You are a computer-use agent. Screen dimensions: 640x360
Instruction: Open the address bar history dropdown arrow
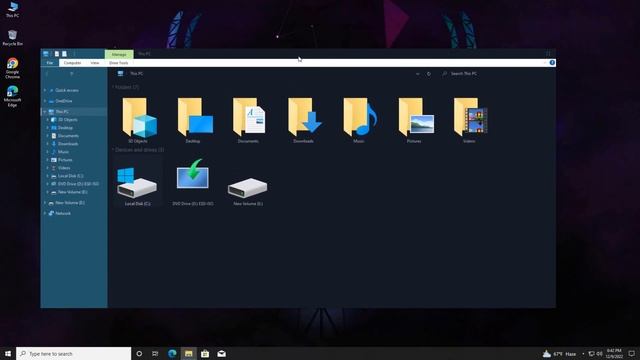(x=417, y=74)
